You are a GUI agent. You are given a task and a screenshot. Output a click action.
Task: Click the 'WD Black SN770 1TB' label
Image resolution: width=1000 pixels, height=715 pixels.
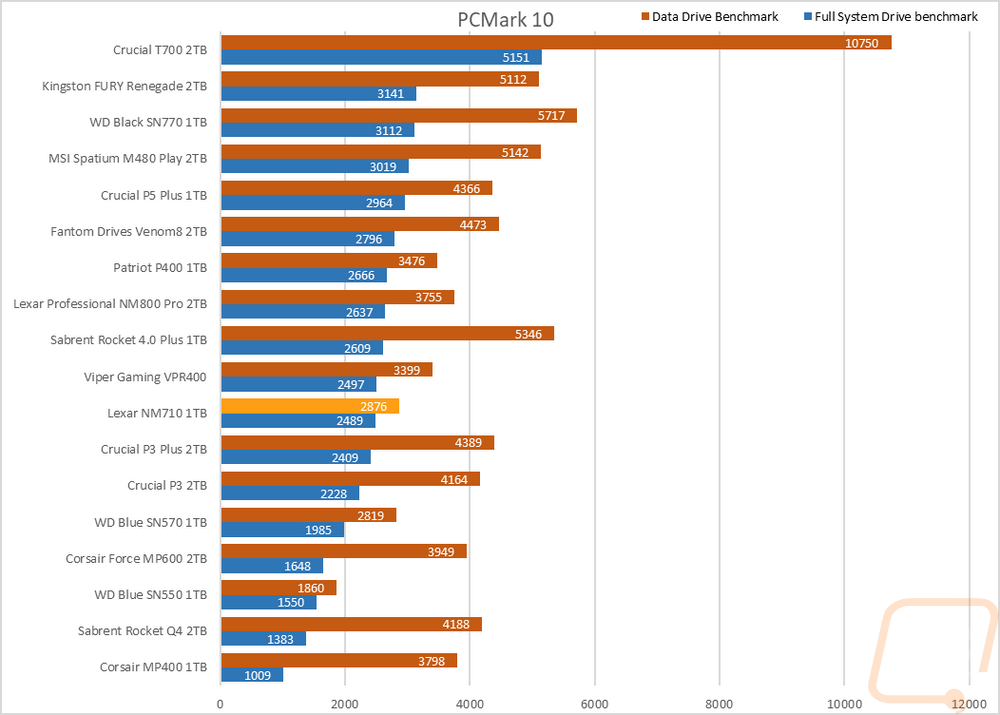click(x=148, y=122)
